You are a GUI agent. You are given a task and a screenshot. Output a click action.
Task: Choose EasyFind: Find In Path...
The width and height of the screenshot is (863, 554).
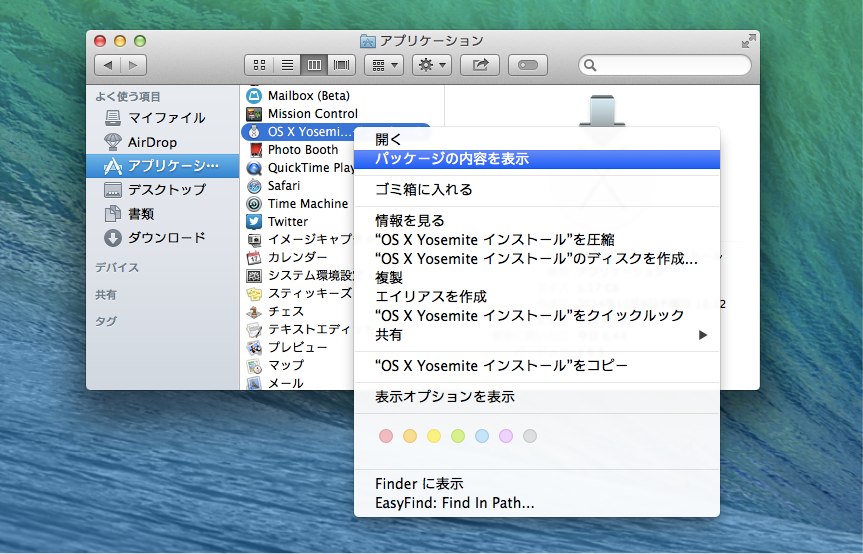(537, 503)
